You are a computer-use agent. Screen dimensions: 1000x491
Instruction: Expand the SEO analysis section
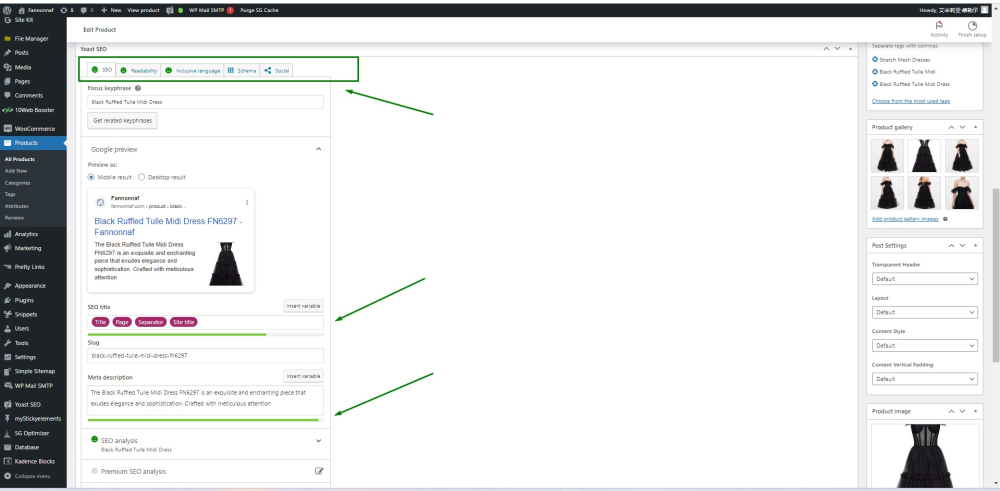(318, 440)
